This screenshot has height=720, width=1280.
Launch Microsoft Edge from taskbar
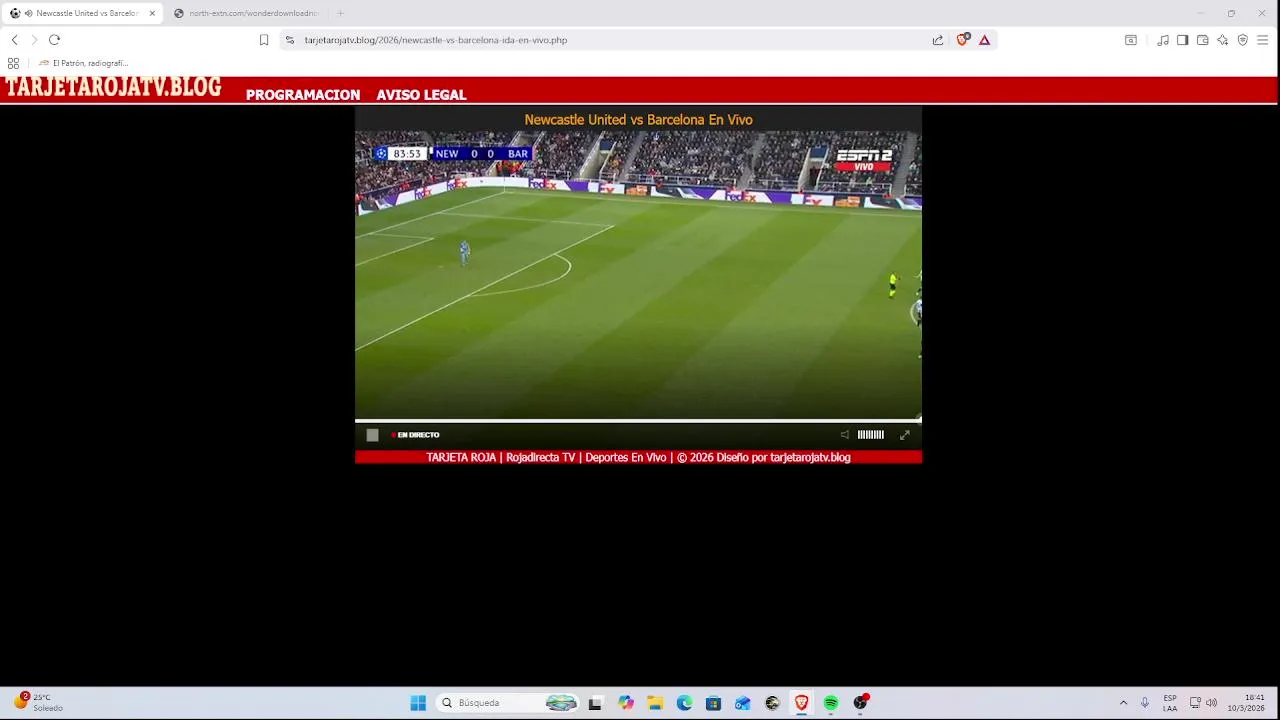point(684,703)
